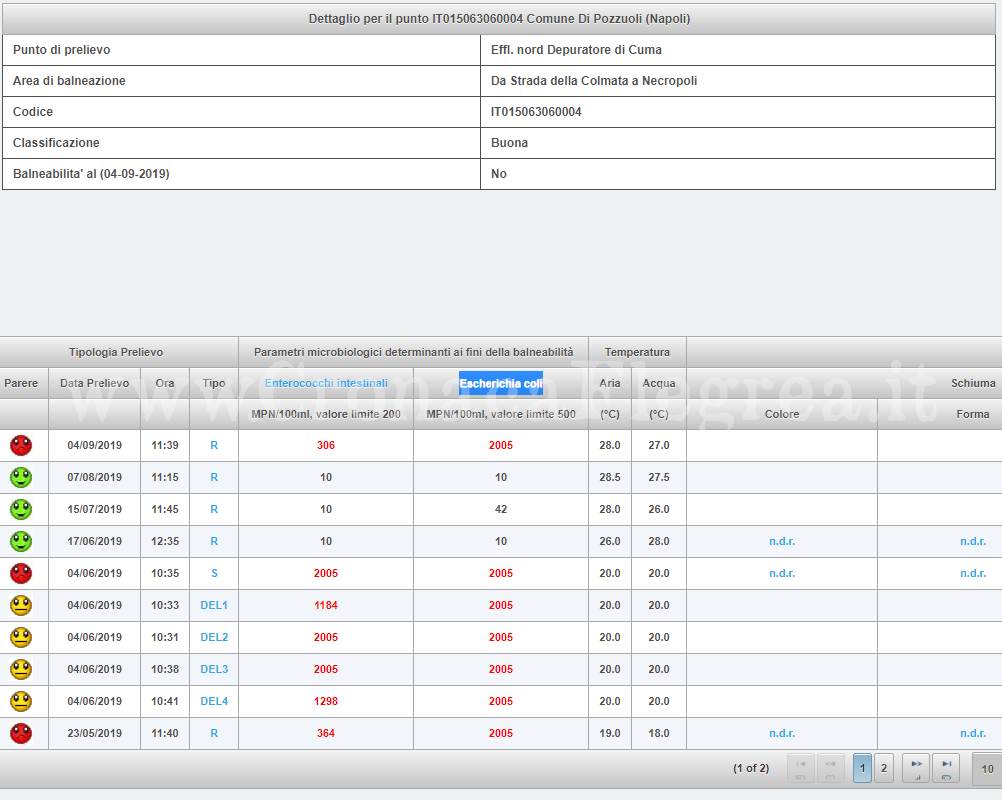Screen dimensions: 1002x800
Task: Advance to the next results page
Action: point(916,768)
